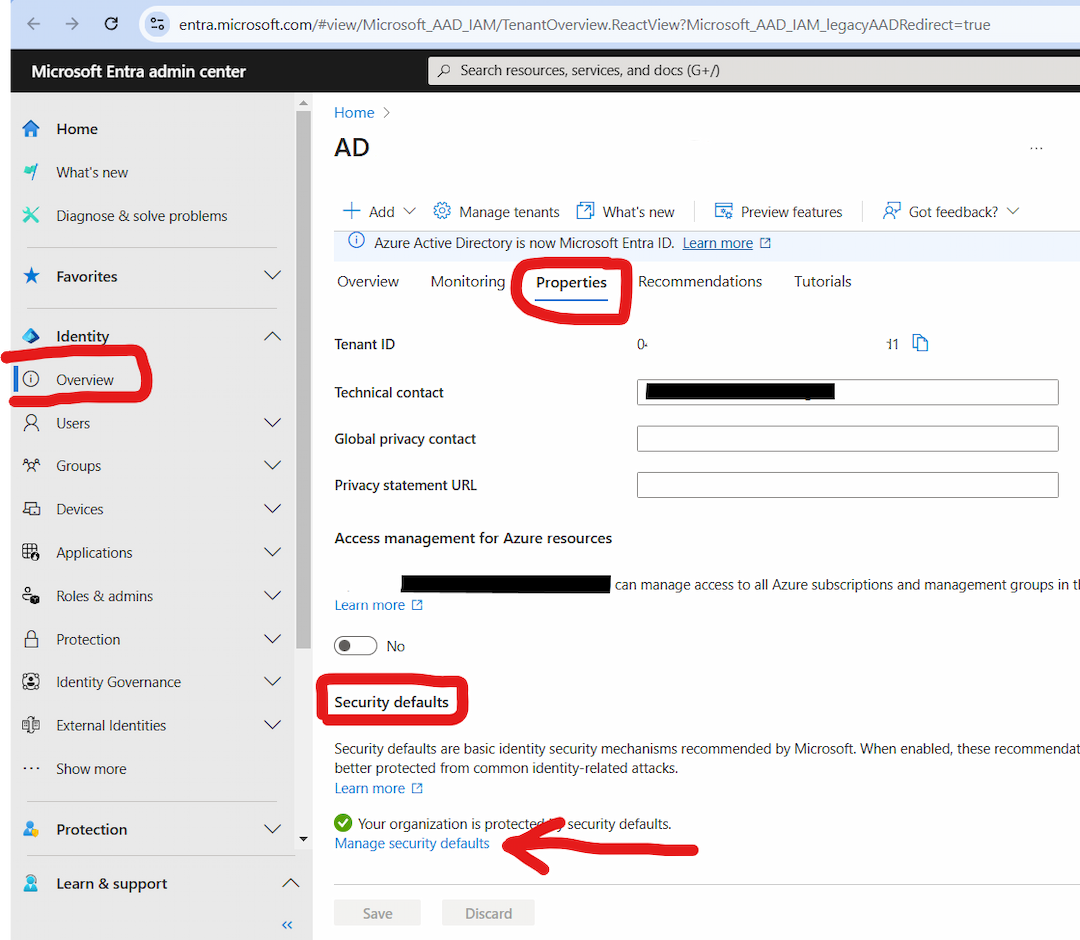This screenshot has width=1080, height=940.
Task: Click the What's new sidebar icon
Action: pyautogui.click(x=31, y=172)
